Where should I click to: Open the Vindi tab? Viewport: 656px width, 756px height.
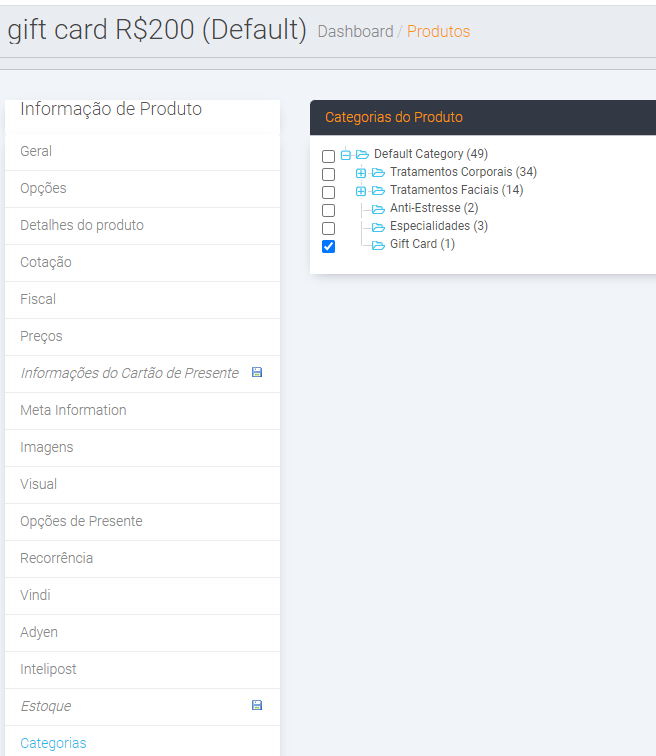pyautogui.click(x=142, y=596)
